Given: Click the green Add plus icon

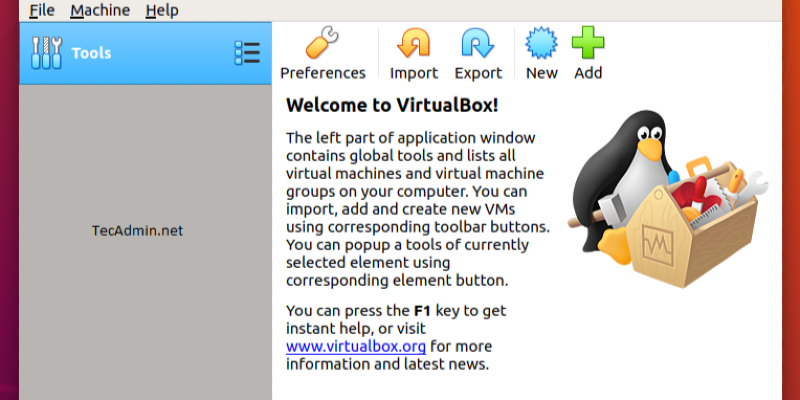Looking at the screenshot, I should tap(588, 43).
